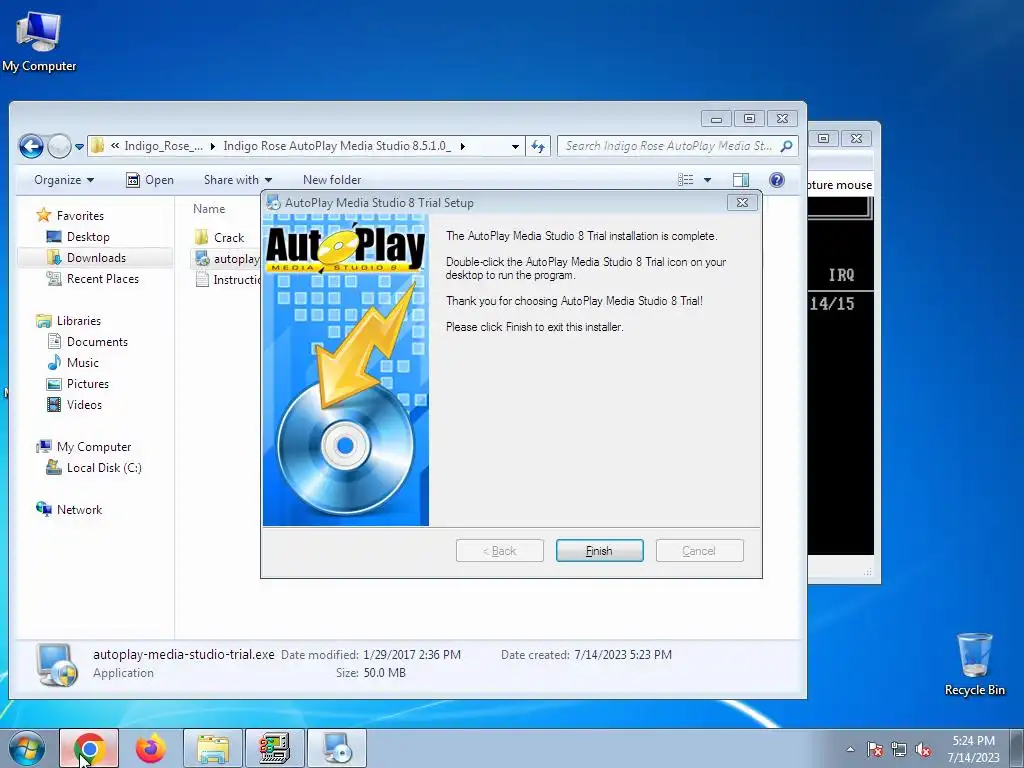
Task: Expand breadcrumb arrow after AutoPlay Media Studio 8.5.1.0_
Action: click(462, 146)
